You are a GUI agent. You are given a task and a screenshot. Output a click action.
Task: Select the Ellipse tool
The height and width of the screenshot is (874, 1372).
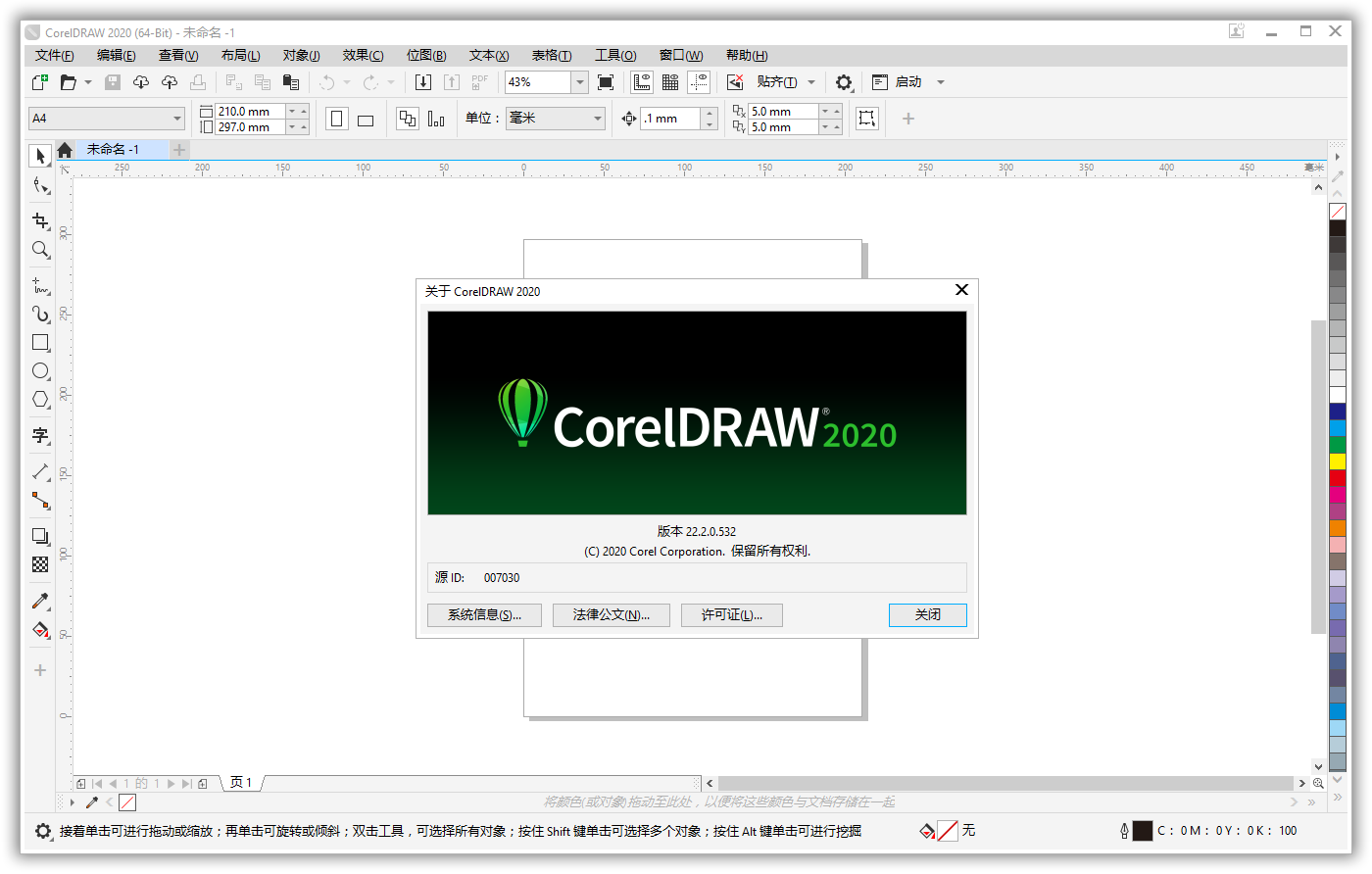[x=40, y=371]
